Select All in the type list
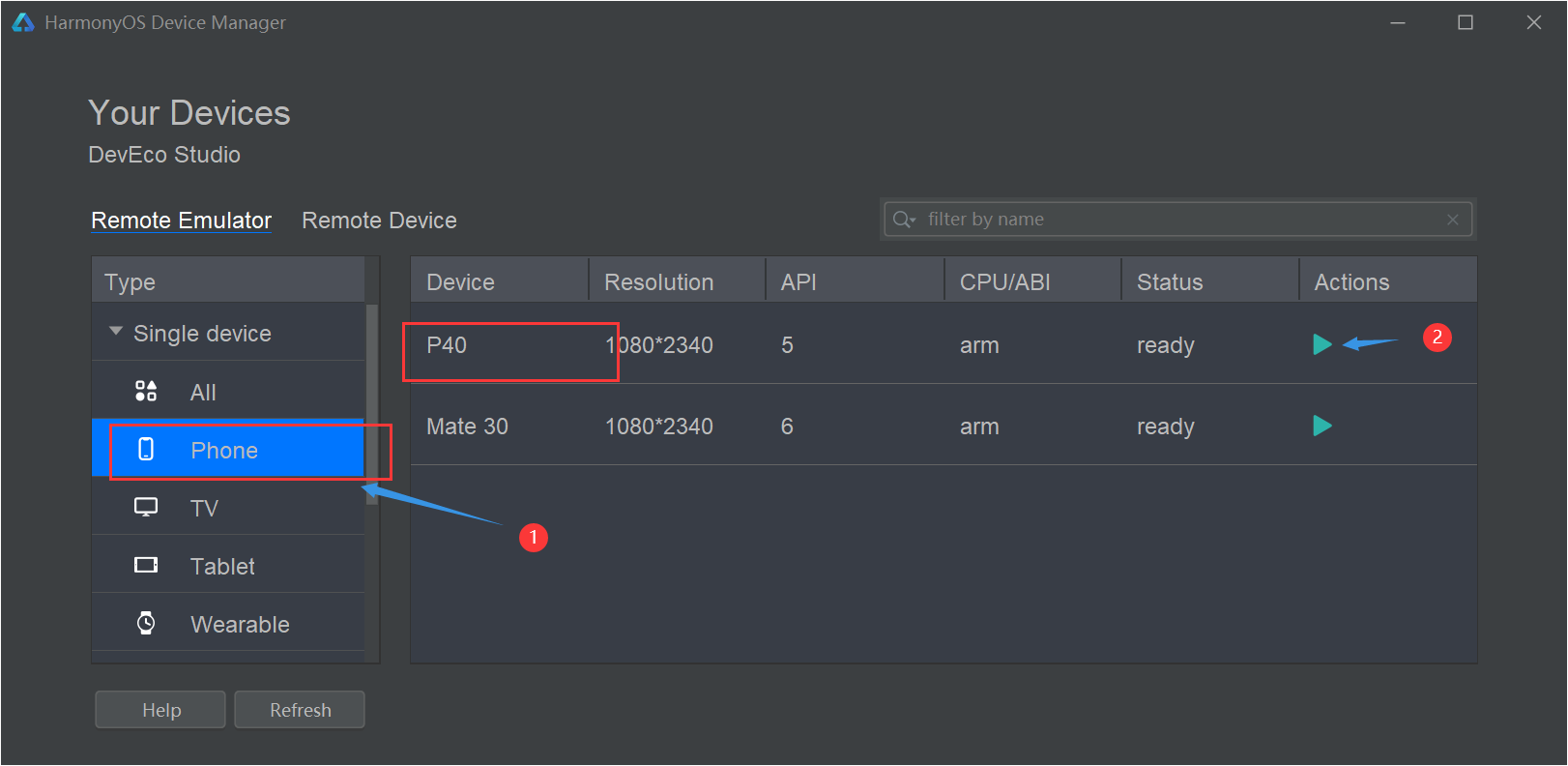The height and width of the screenshot is (766, 1568). pyautogui.click(x=228, y=391)
